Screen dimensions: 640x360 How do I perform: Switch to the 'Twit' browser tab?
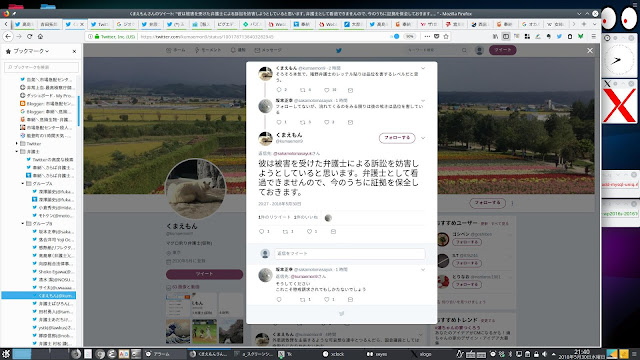(100, 24)
